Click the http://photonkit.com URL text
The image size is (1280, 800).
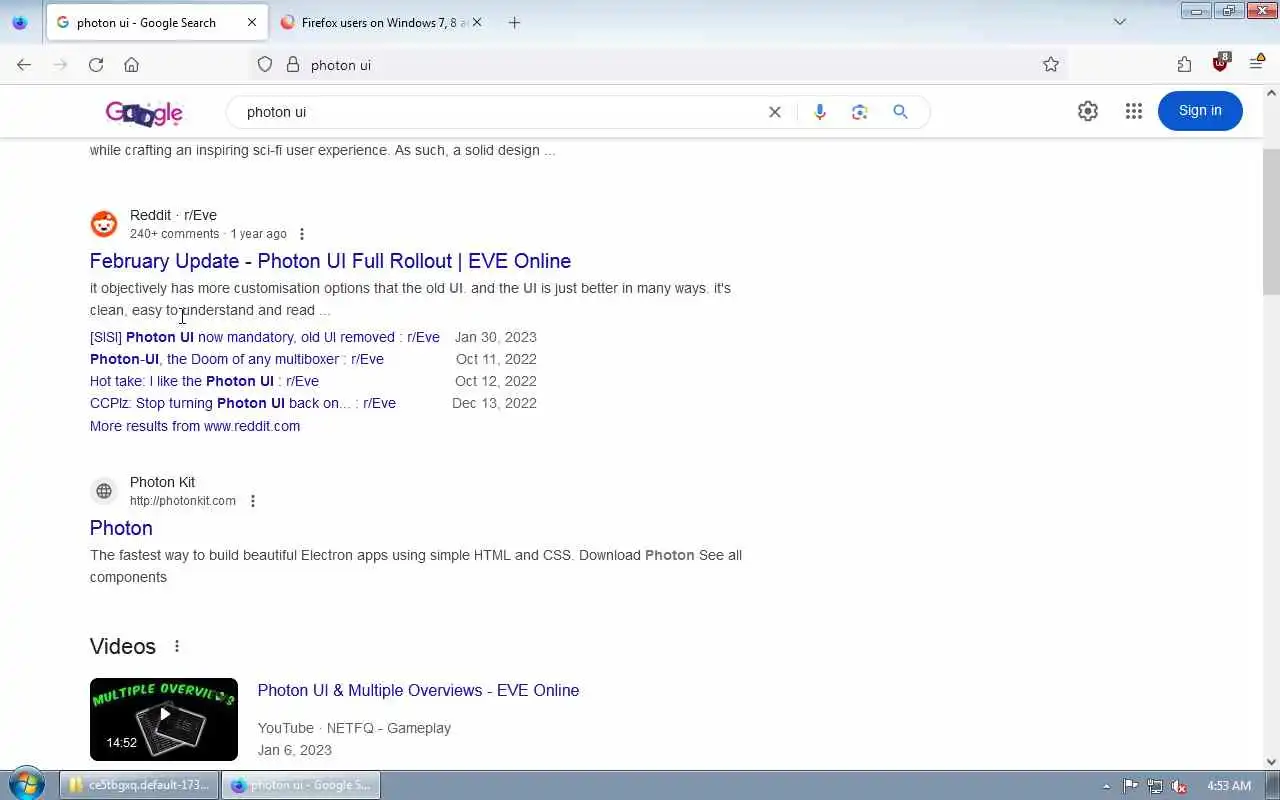click(x=183, y=501)
